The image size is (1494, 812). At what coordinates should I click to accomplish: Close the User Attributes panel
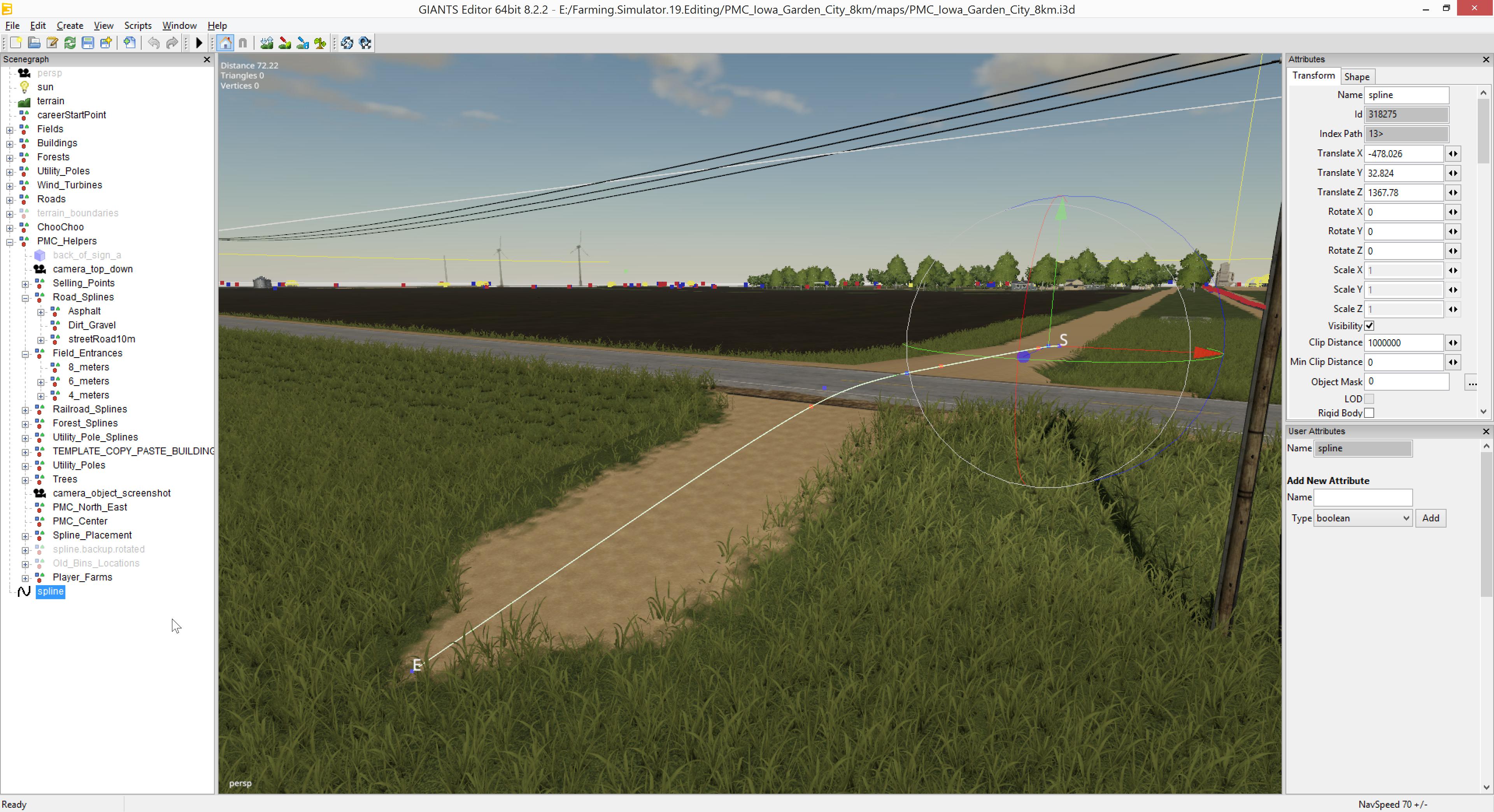pos(1486,431)
